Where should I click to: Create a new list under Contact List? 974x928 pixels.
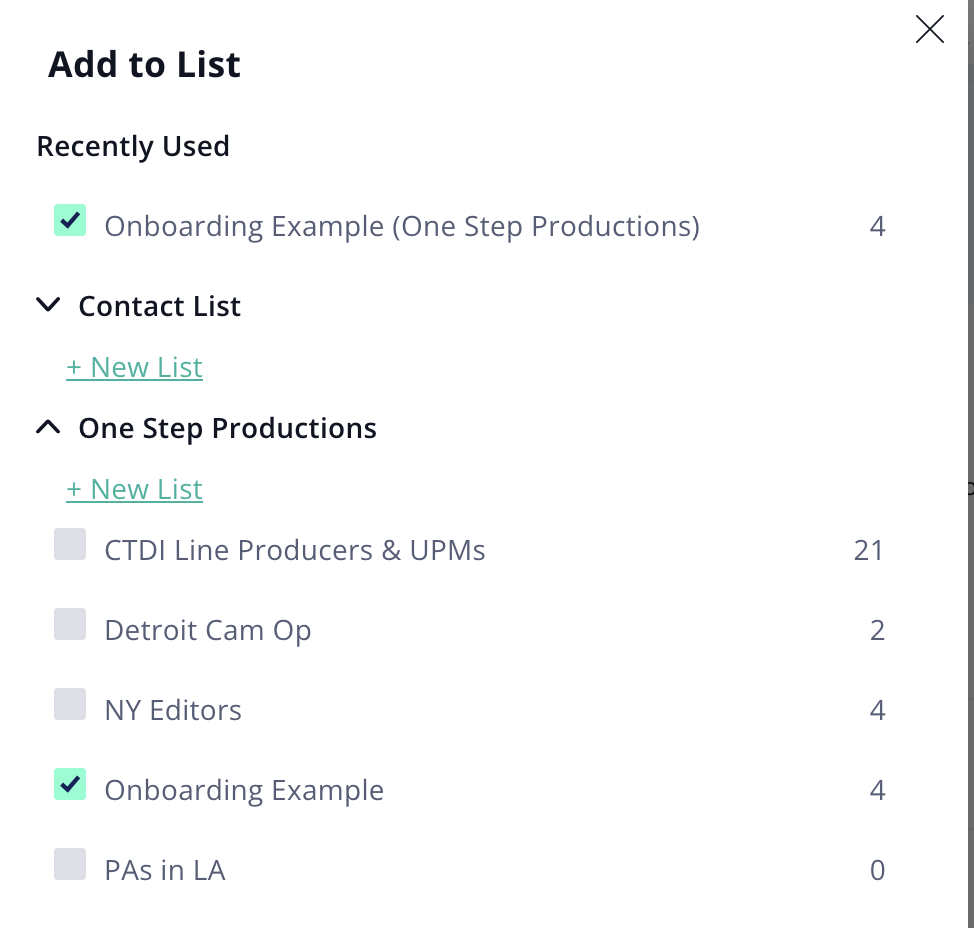[134, 367]
